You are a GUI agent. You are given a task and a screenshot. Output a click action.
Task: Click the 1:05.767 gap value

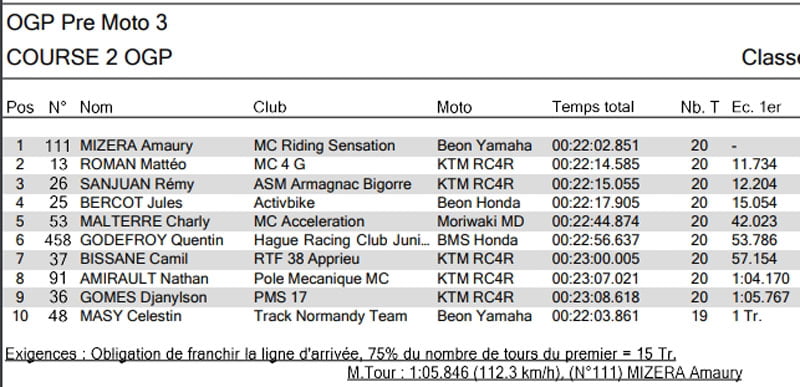pyautogui.click(x=760, y=297)
